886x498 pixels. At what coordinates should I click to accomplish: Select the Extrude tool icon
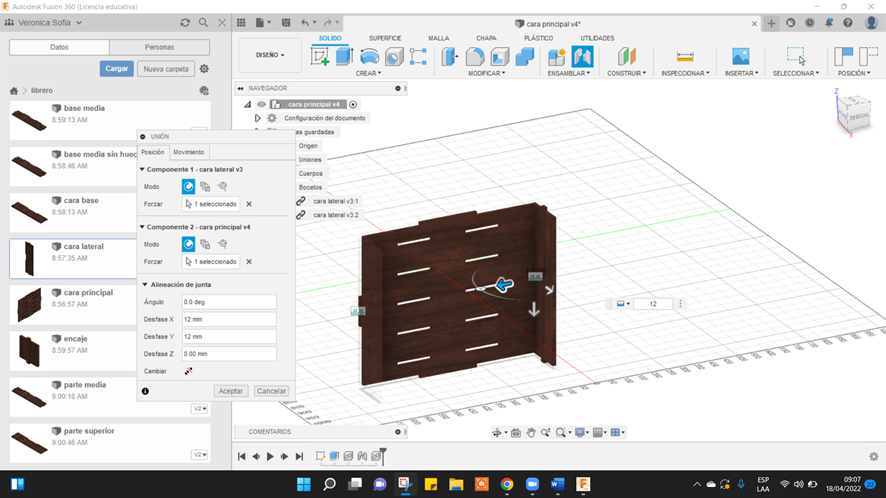(344, 57)
